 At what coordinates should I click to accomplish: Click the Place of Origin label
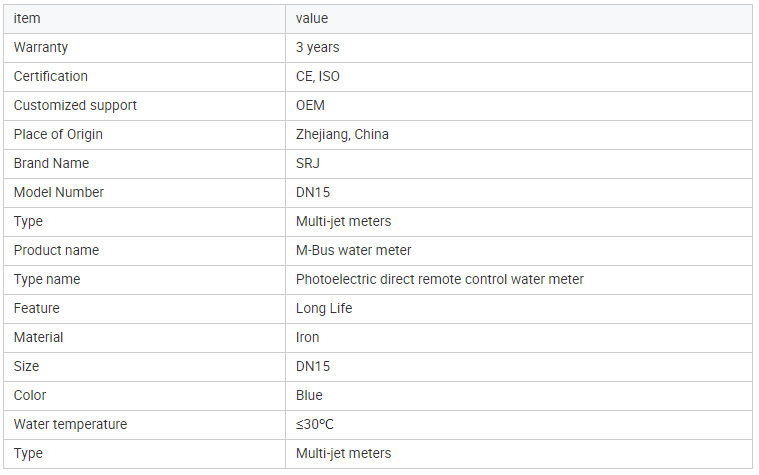point(58,134)
